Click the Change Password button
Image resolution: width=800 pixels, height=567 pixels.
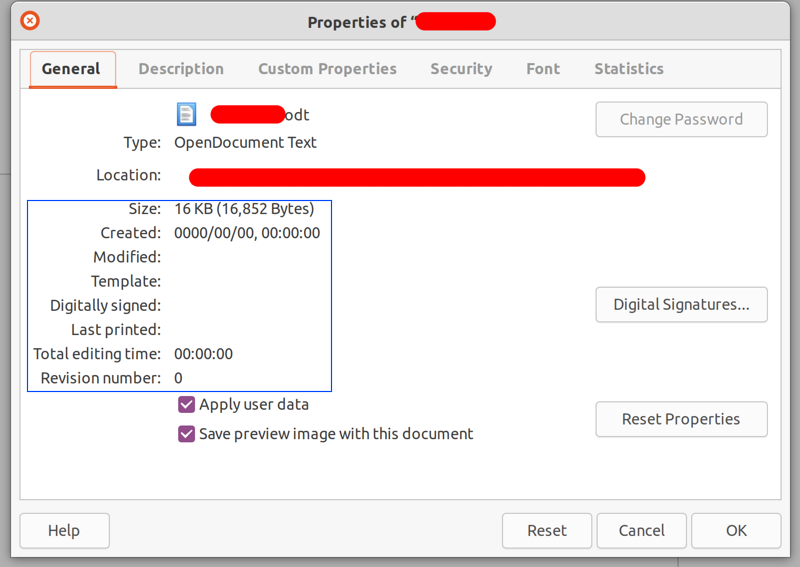click(681, 119)
